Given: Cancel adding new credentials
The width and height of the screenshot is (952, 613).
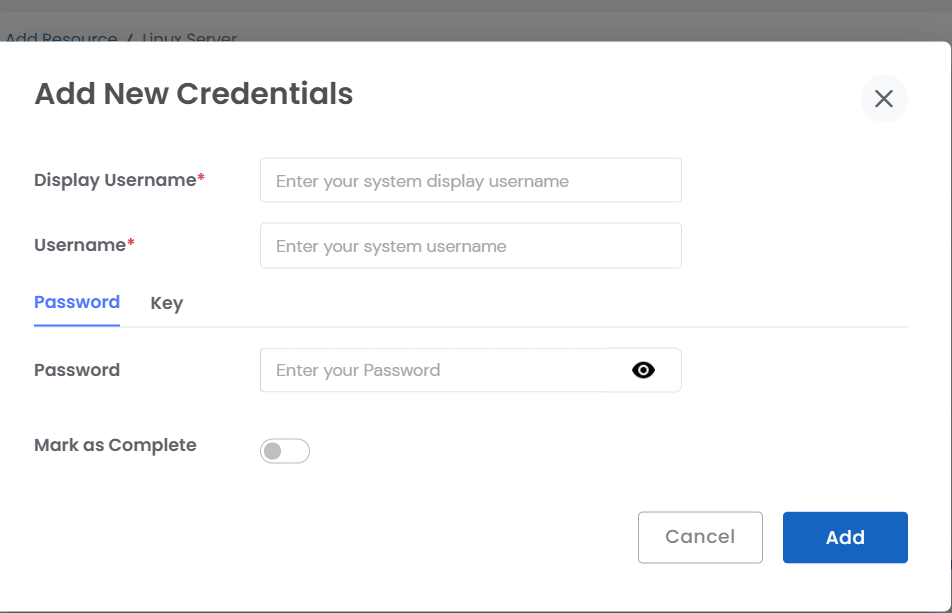Looking at the screenshot, I should [700, 537].
